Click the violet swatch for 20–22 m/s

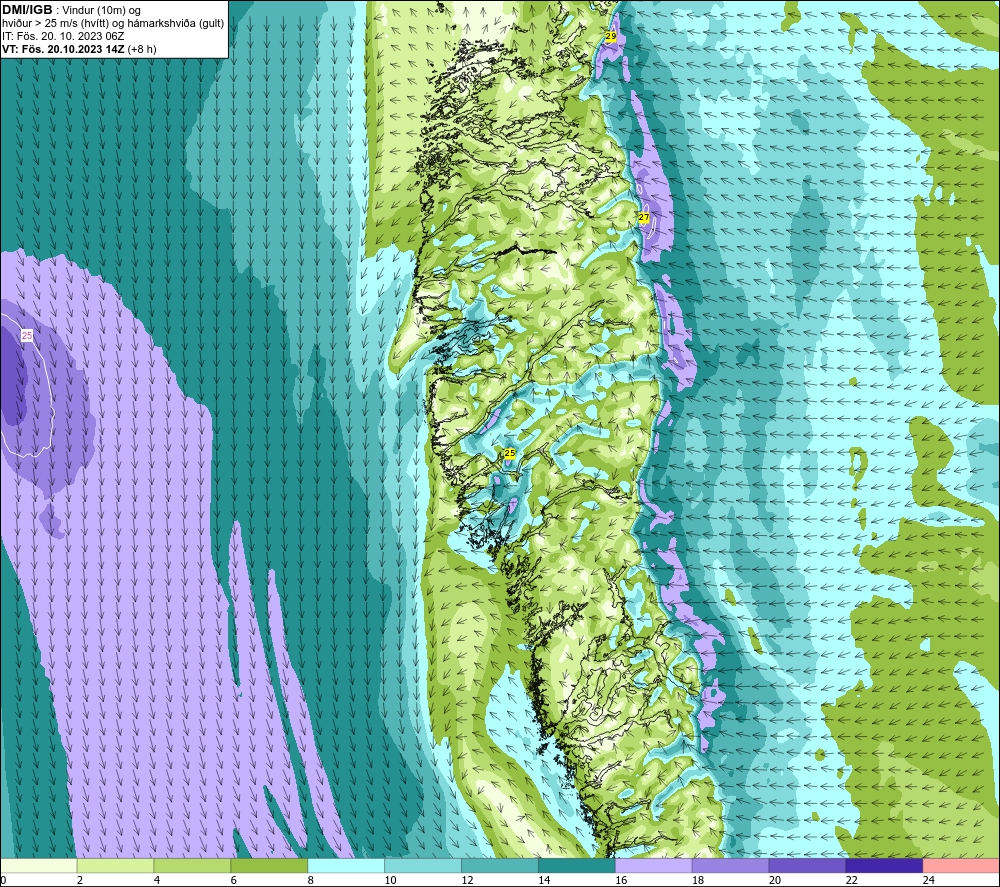(807, 865)
